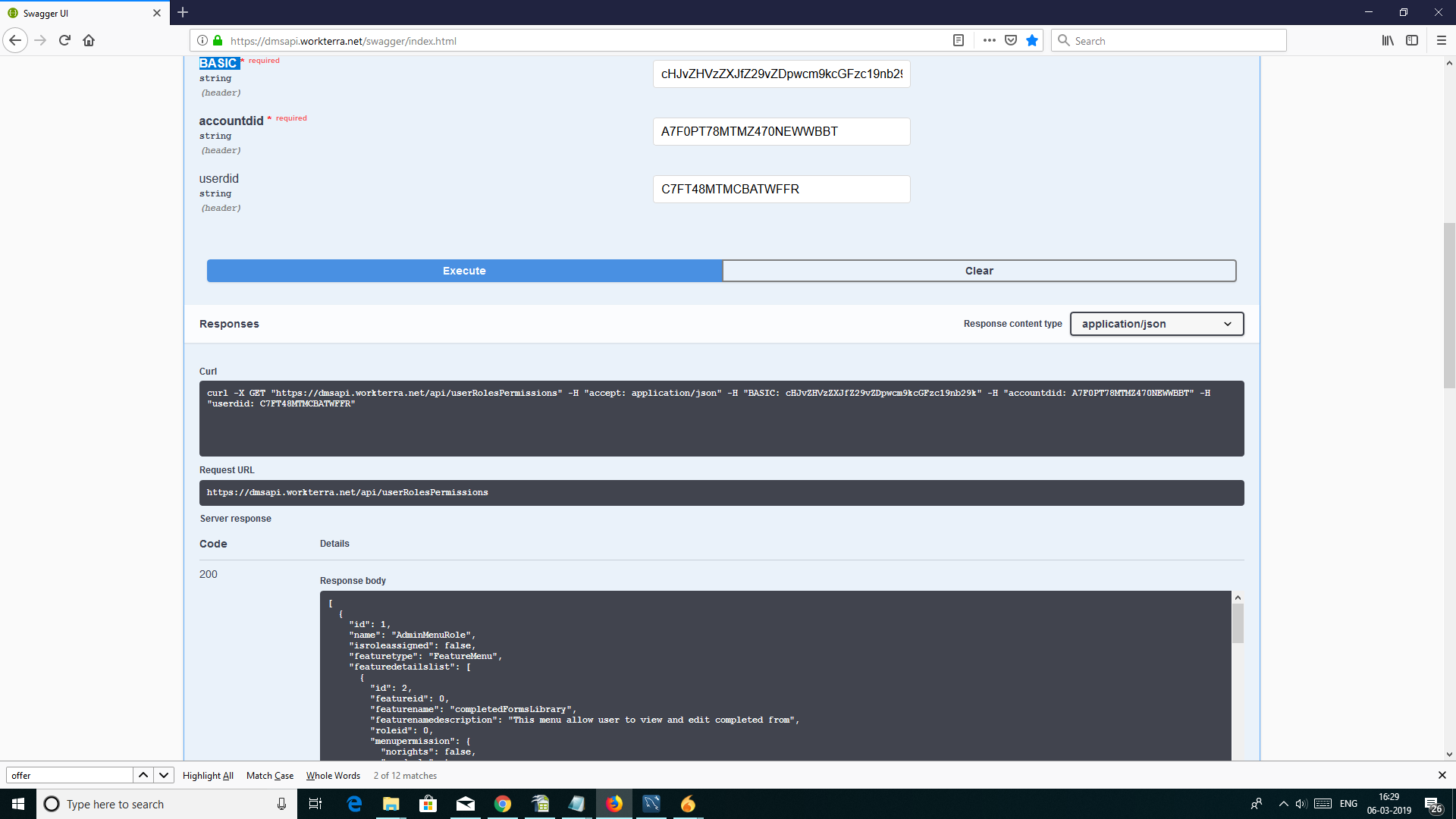This screenshot has width=1456, height=819.
Task: Switch to Firefox in taskbar
Action: (614, 804)
